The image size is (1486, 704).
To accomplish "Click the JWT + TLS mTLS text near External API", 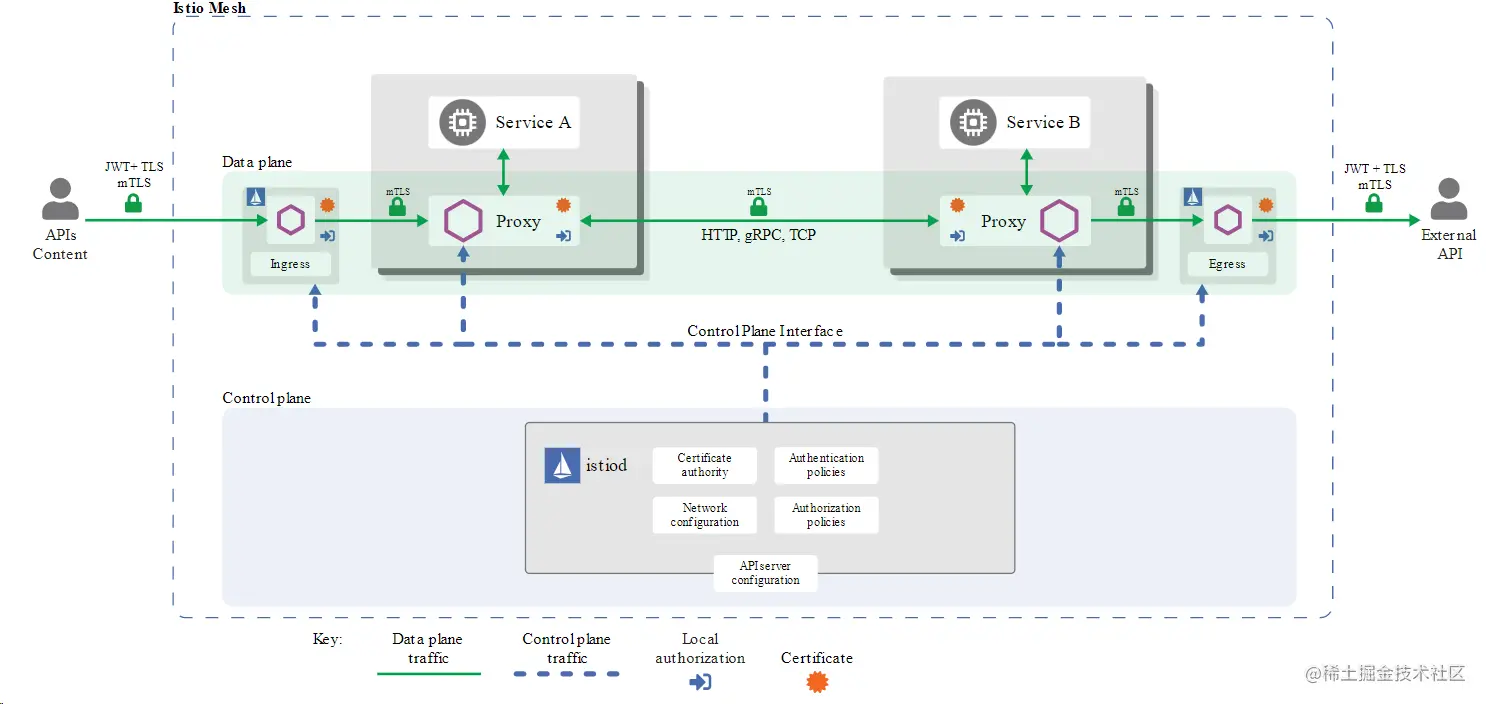I will pyautogui.click(x=1375, y=176).
